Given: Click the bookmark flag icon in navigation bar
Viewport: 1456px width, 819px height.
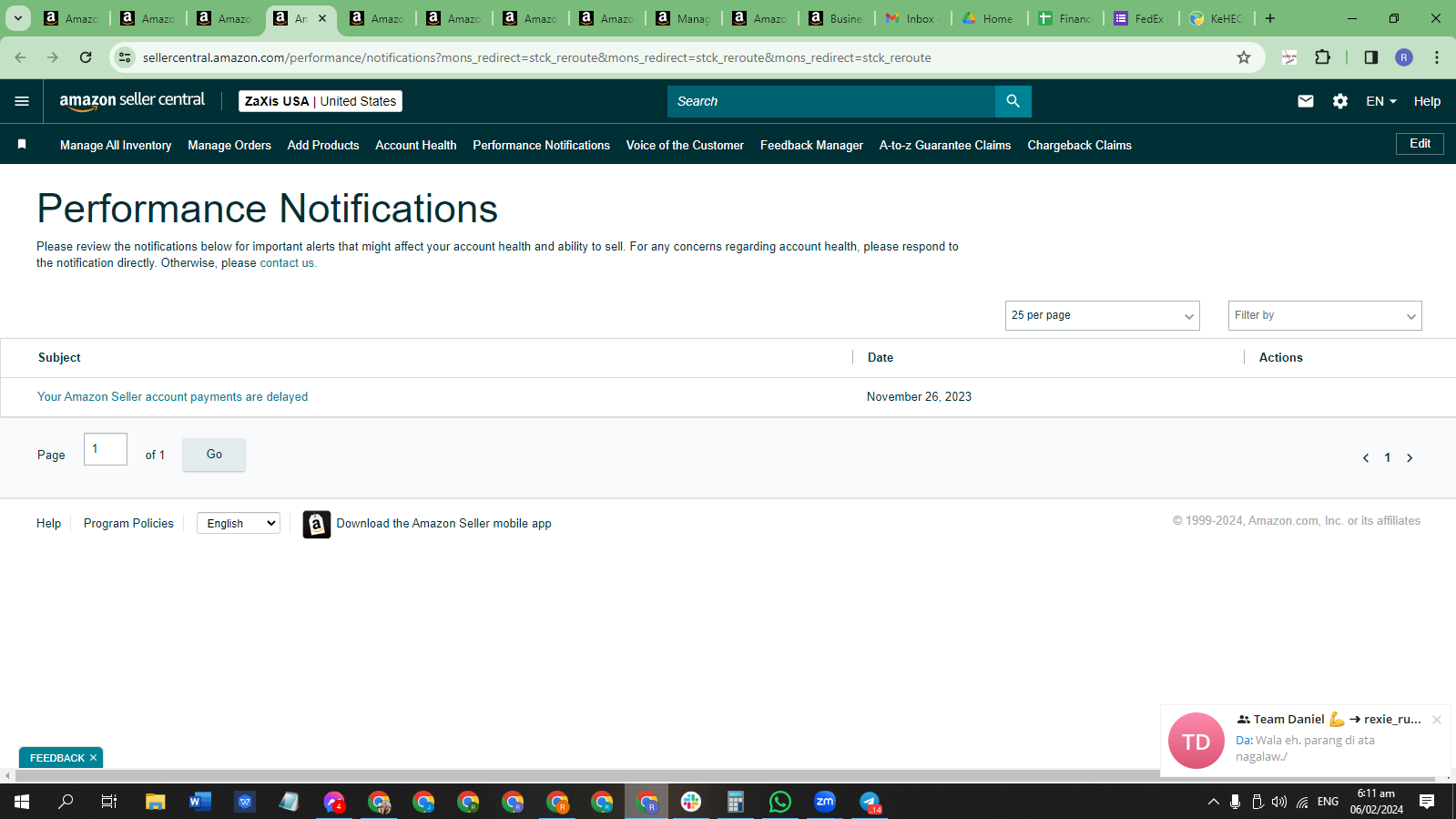Looking at the screenshot, I should [x=22, y=144].
